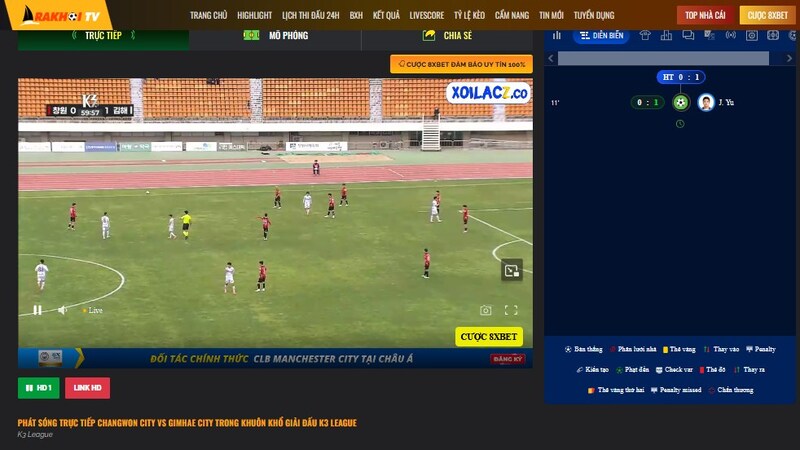The width and height of the screenshot is (800, 450).
Task: Select the Diễn Biến tab
Action: [601, 35]
